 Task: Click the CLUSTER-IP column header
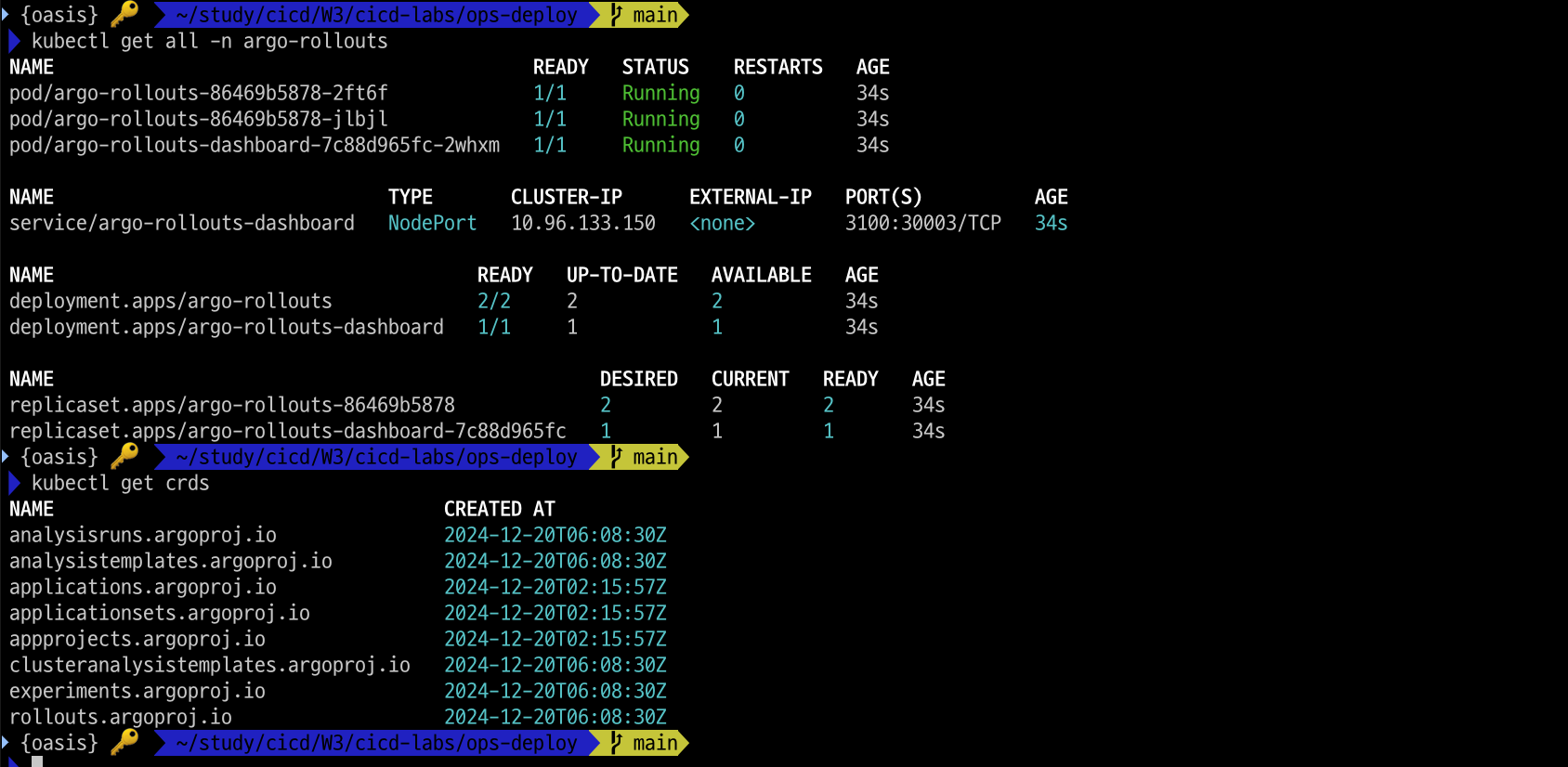567,197
